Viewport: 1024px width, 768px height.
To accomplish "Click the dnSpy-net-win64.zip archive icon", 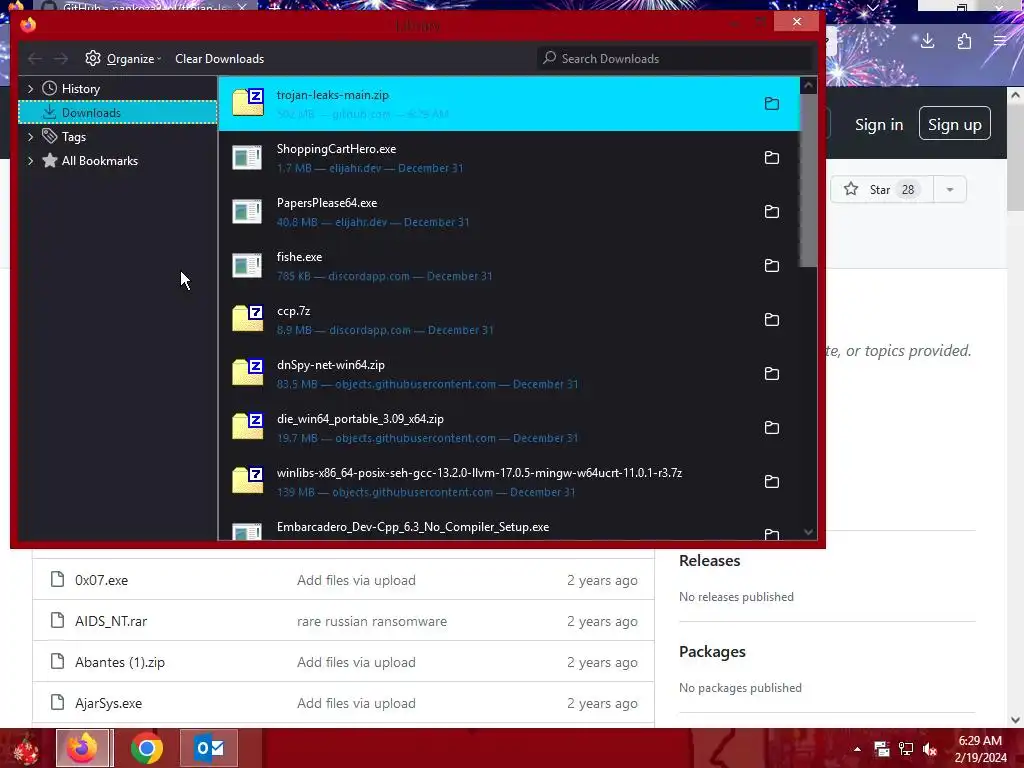I will pyautogui.click(x=248, y=373).
